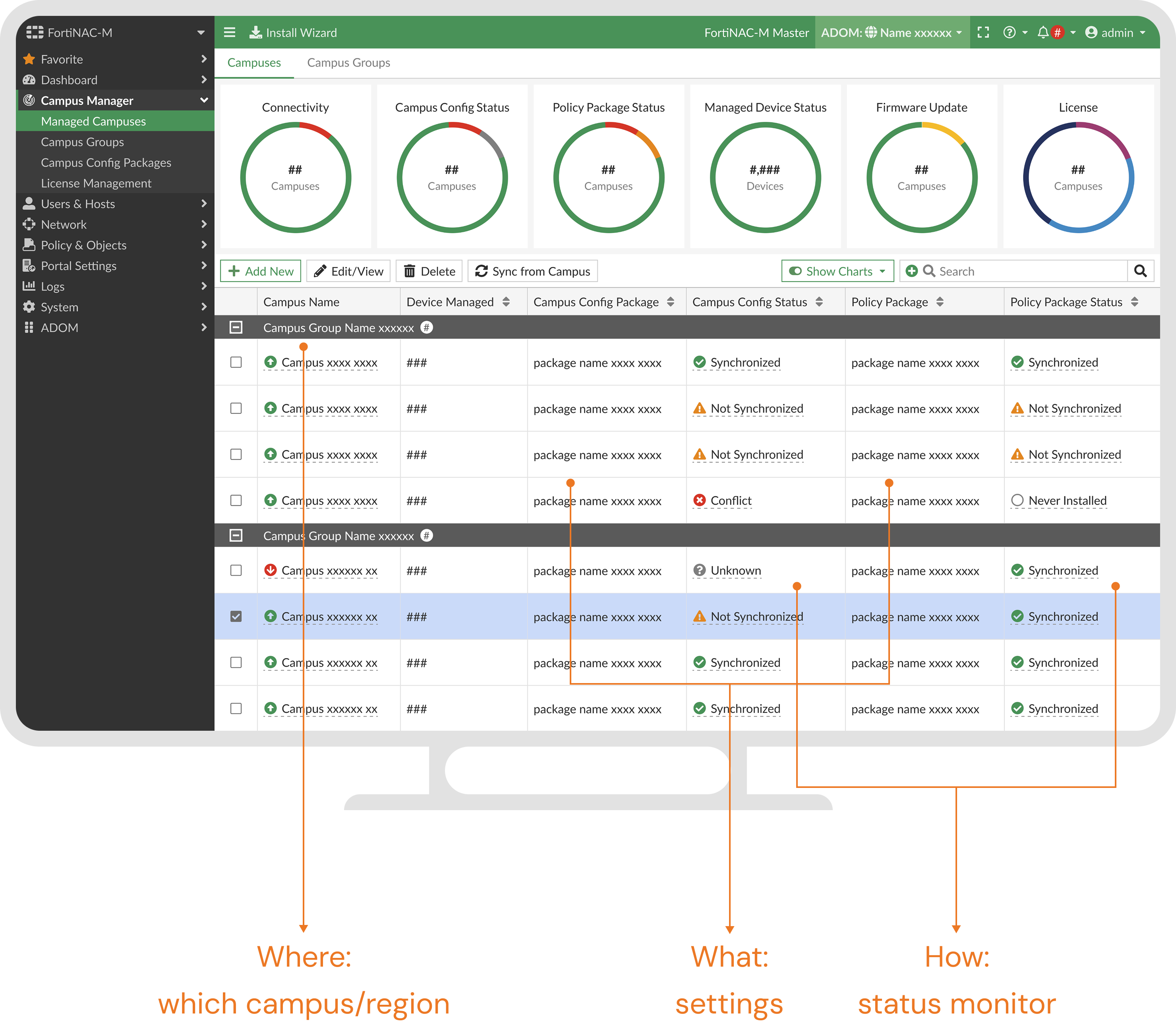This screenshot has height=1027, width=1176.
Task: Sort by Device Managed column arrows
Action: click(506, 302)
